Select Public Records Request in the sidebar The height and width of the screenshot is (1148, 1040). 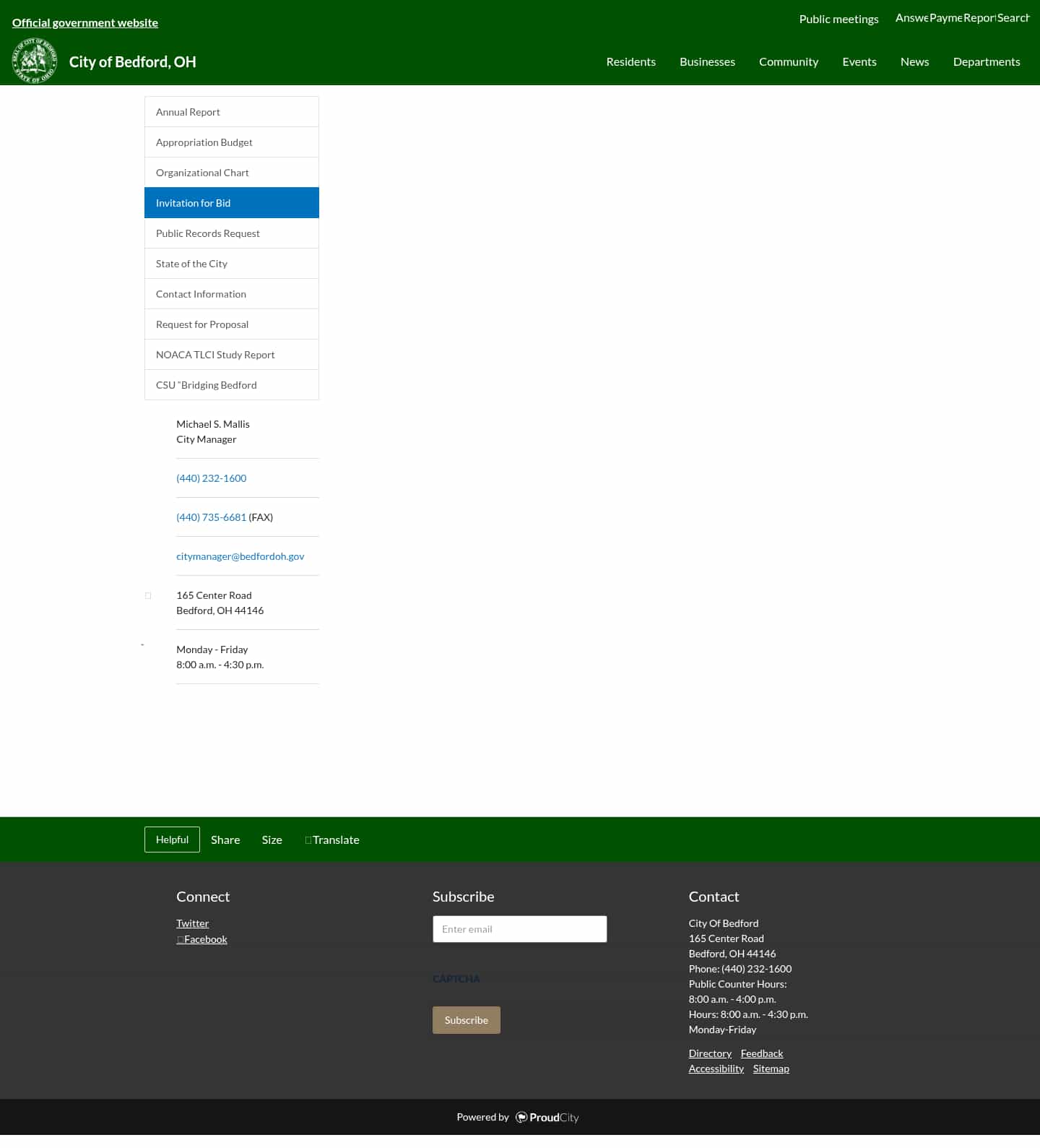pyautogui.click(x=232, y=233)
